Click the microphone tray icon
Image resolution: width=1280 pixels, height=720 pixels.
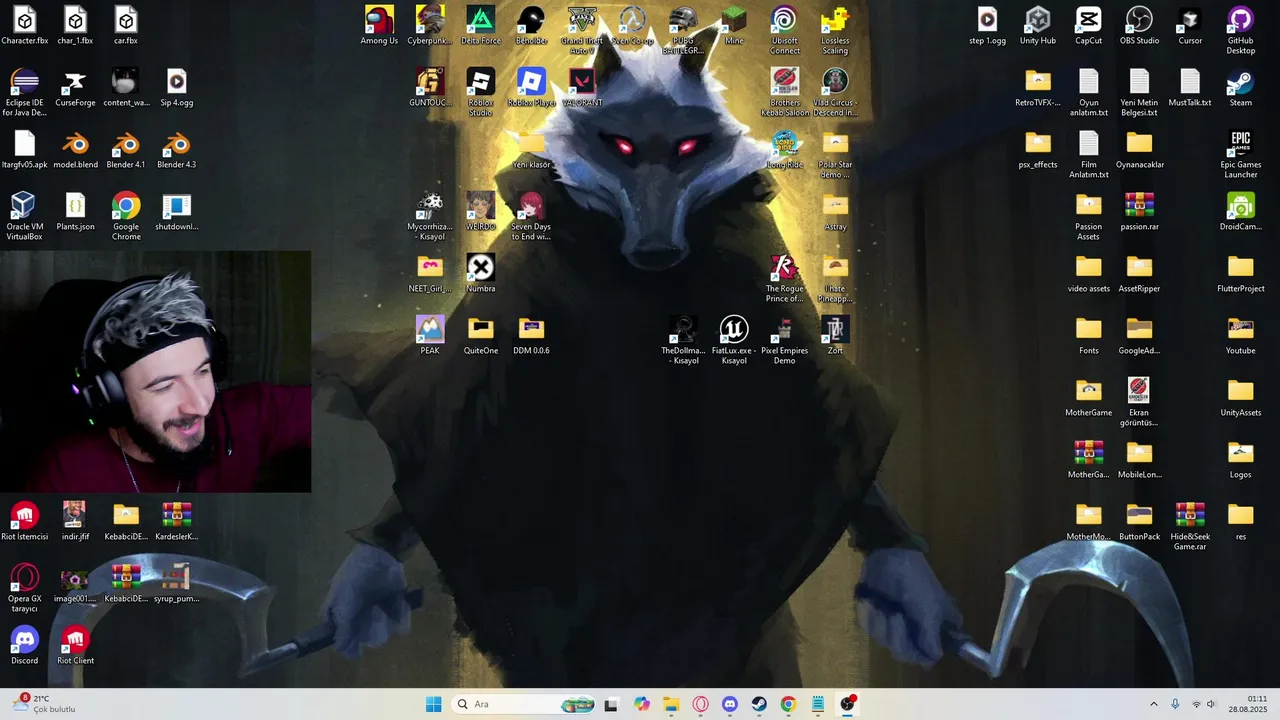[1175, 704]
